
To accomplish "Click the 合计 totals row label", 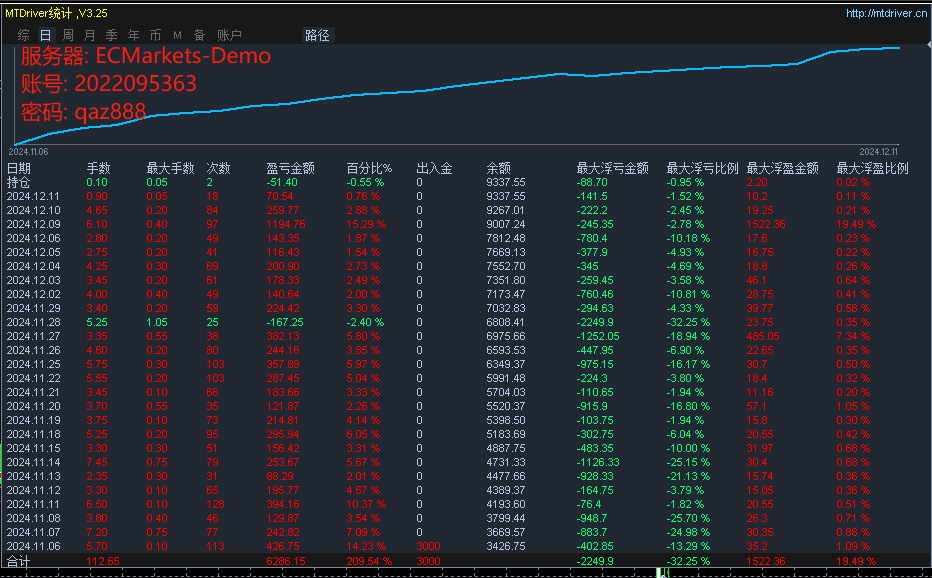I will [x=18, y=561].
